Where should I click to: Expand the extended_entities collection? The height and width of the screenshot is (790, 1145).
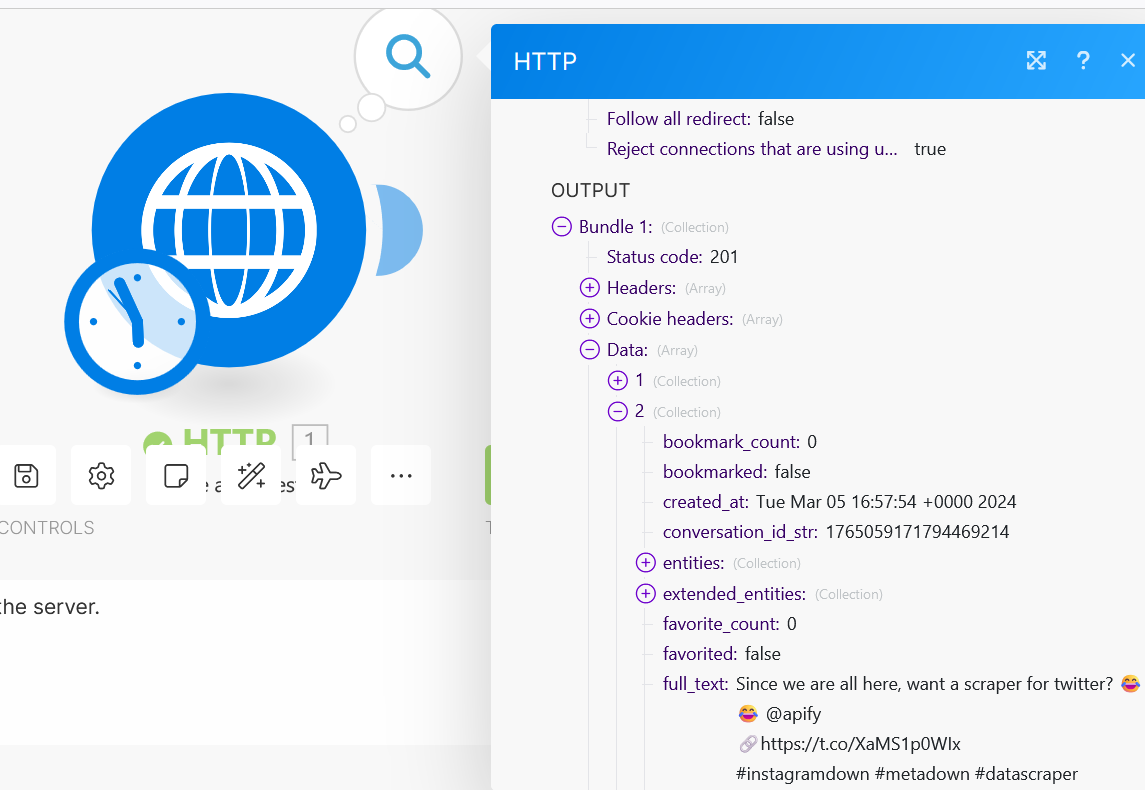[646, 594]
